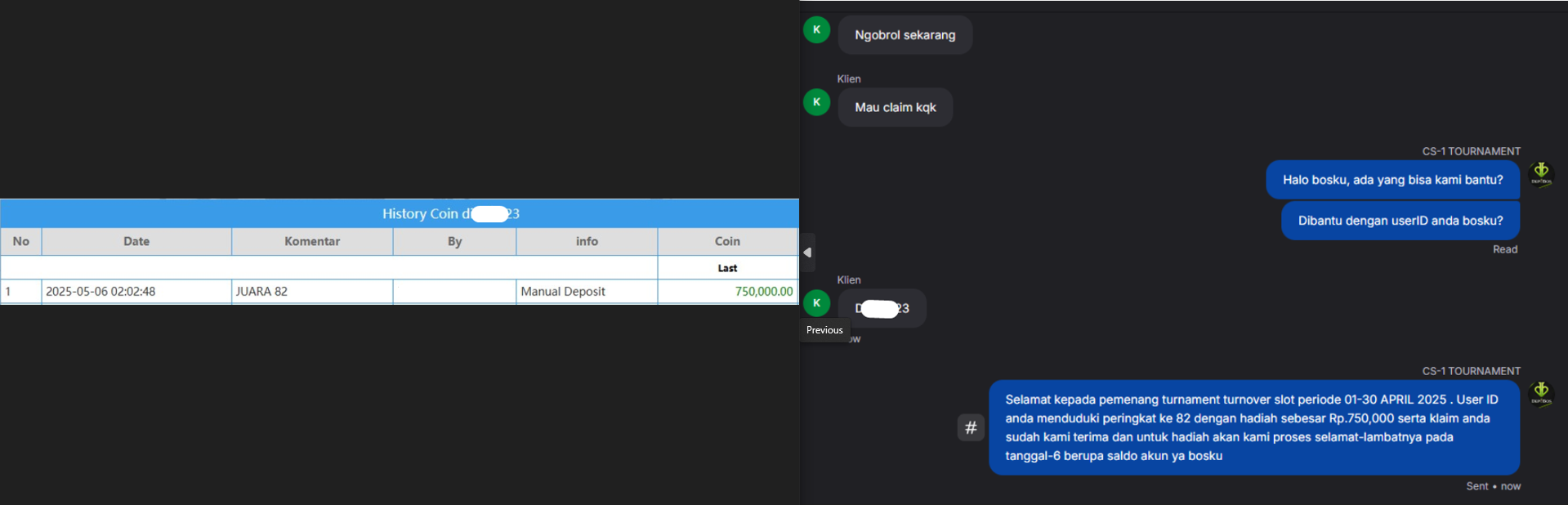This screenshot has width=1568, height=505.
Task: Click the redacted userID message bubble from Klien
Action: click(x=882, y=308)
